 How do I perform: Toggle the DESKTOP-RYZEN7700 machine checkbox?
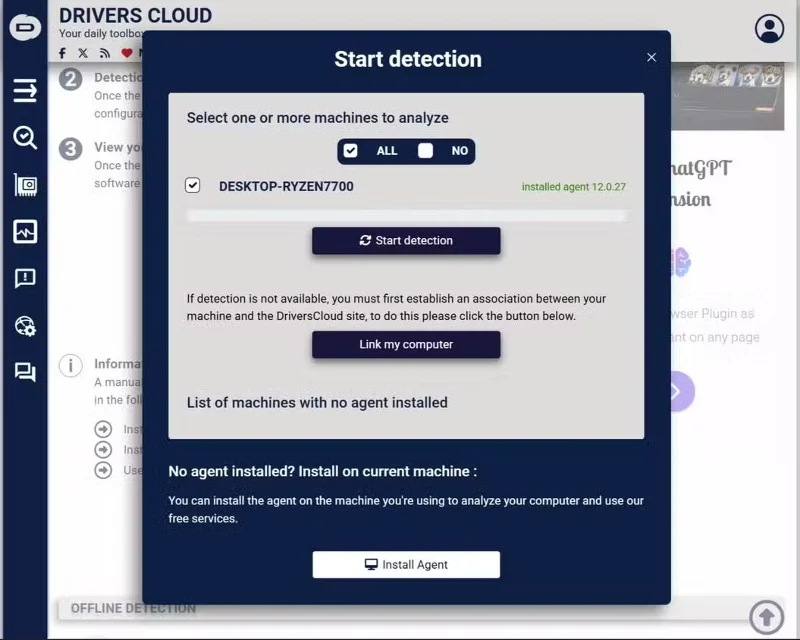point(192,185)
